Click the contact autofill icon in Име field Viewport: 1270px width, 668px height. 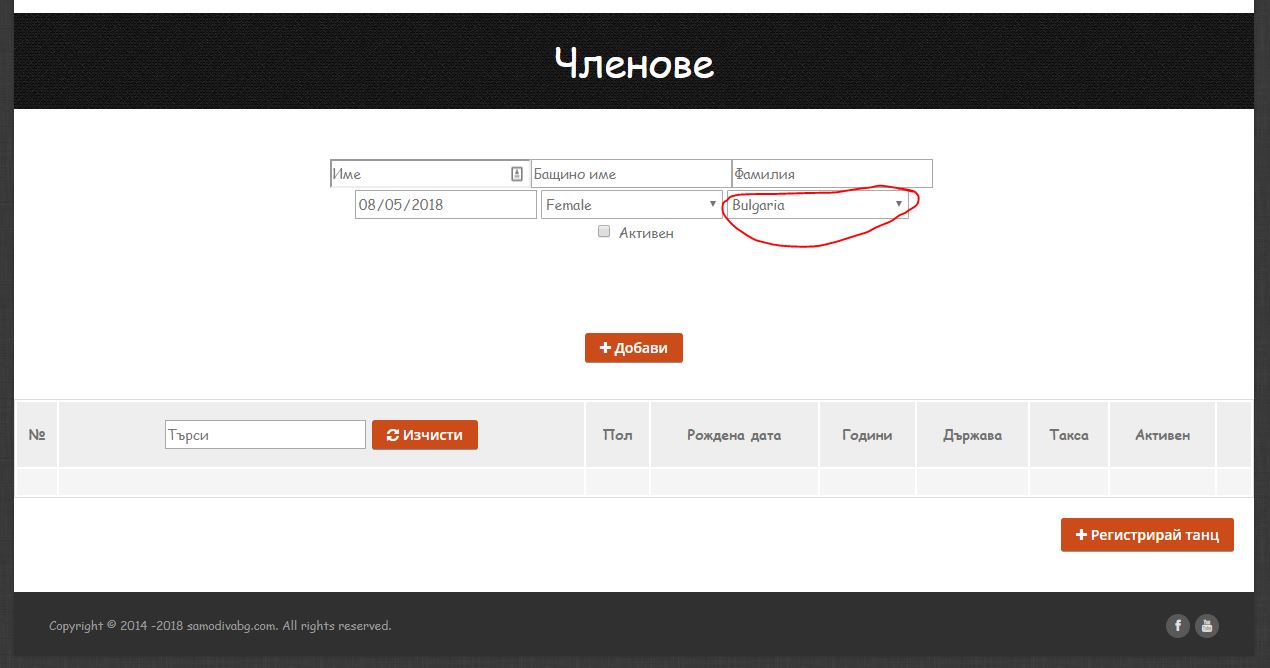tap(517, 174)
